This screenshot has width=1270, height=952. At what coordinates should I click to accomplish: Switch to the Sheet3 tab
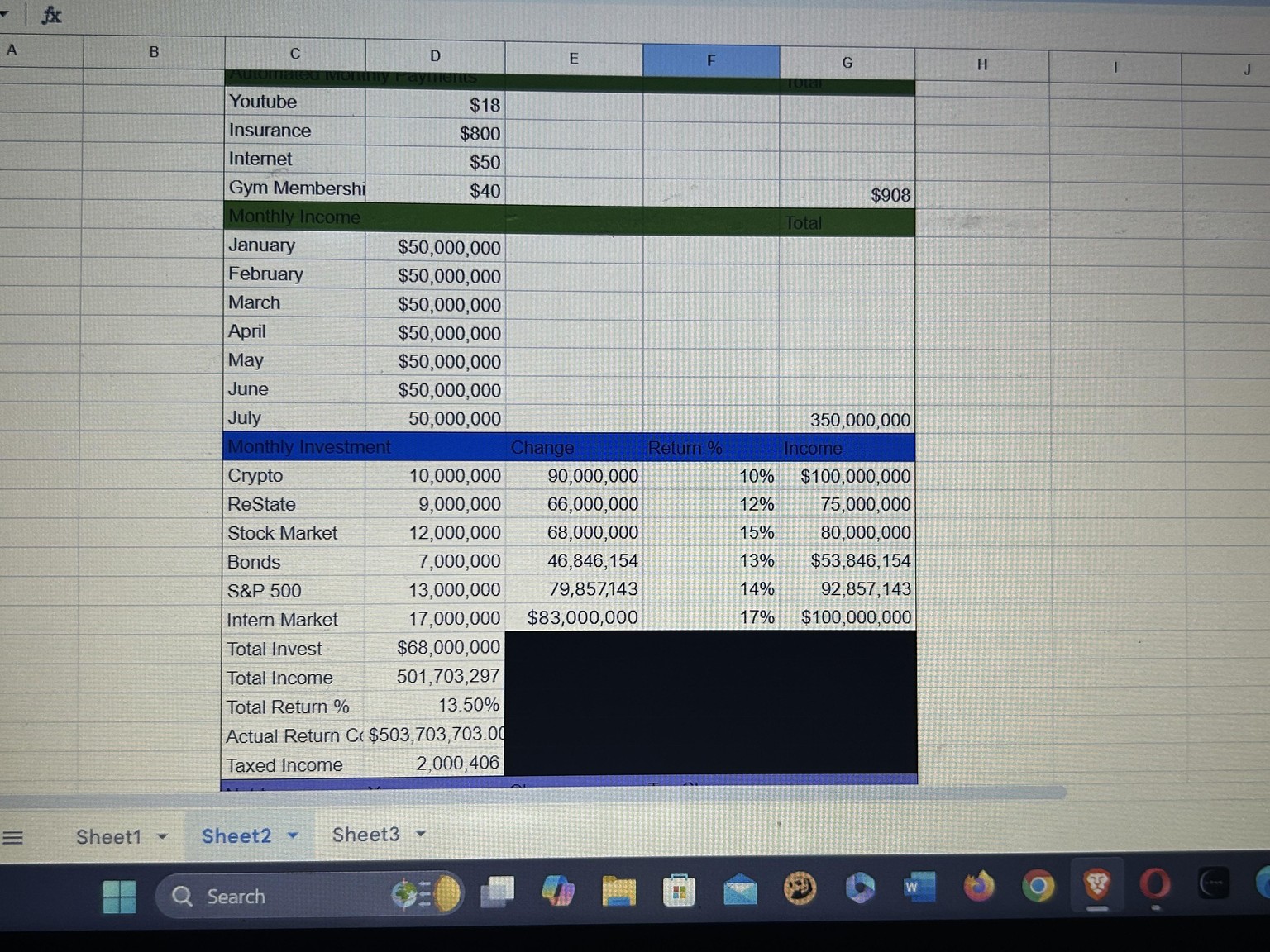(365, 835)
